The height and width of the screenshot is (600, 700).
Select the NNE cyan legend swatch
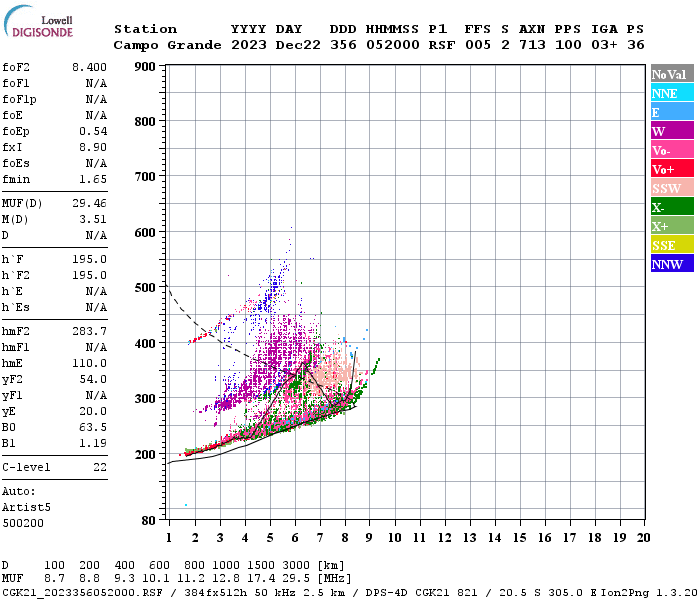point(672,93)
